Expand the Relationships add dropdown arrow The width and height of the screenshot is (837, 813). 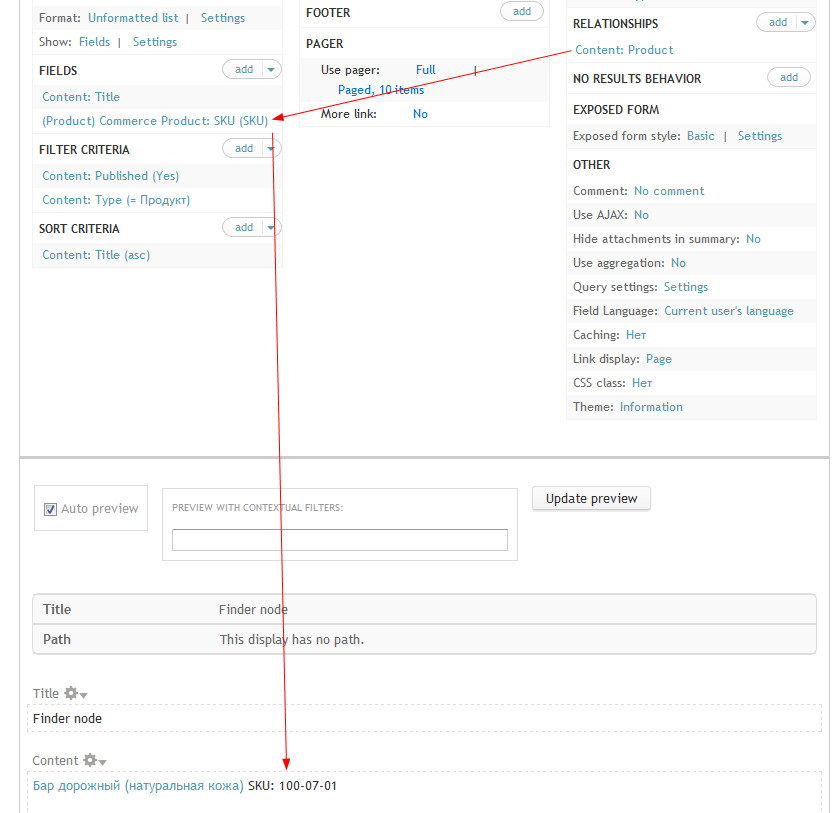tap(805, 22)
